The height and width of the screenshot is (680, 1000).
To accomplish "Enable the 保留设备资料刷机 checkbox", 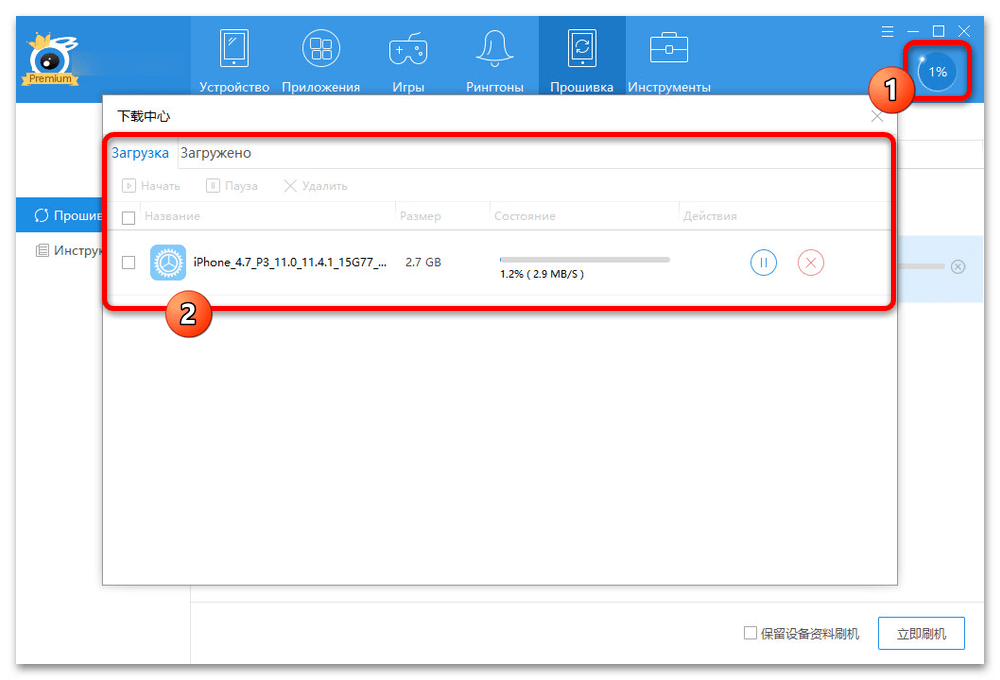I will [x=750, y=633].
